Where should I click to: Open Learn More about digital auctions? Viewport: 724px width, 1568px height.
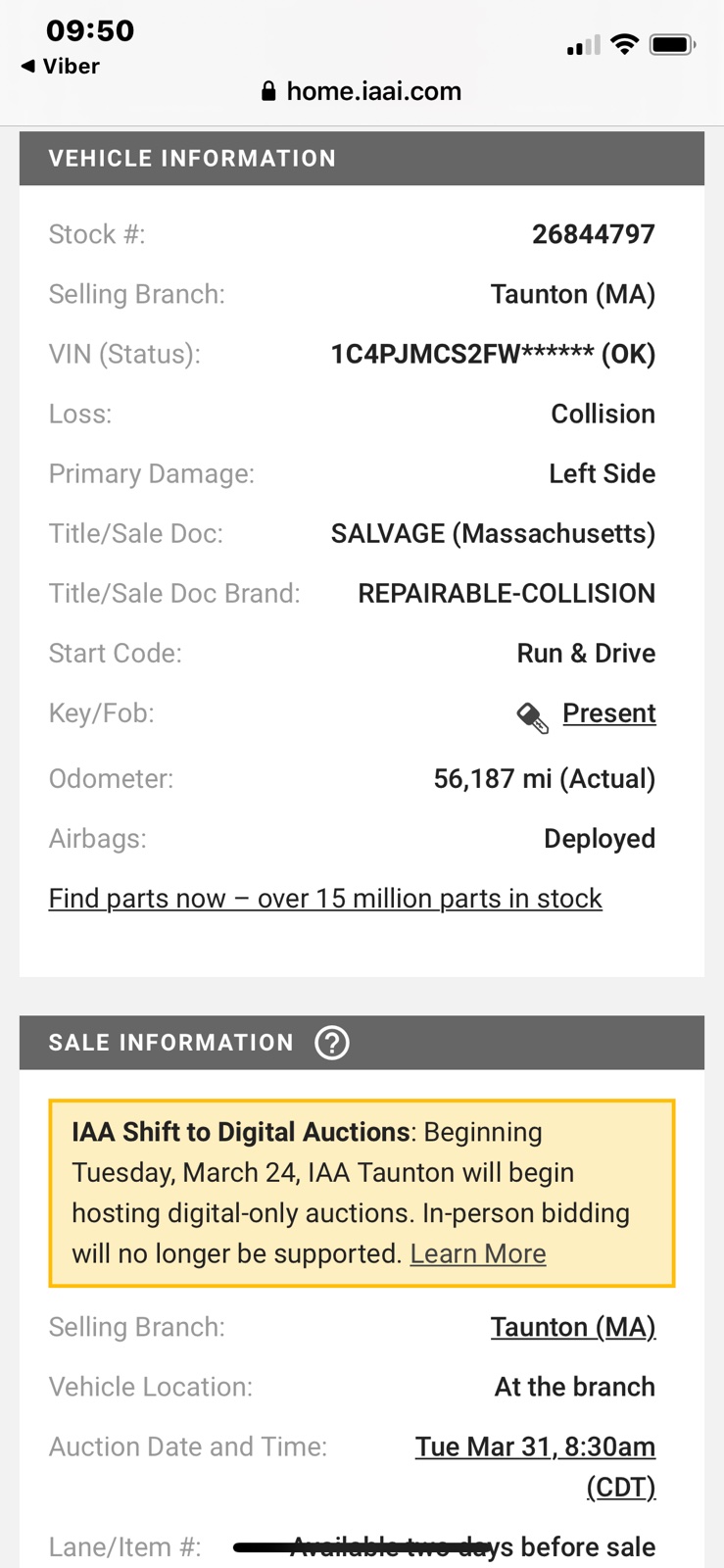(x=478, y=1253)
